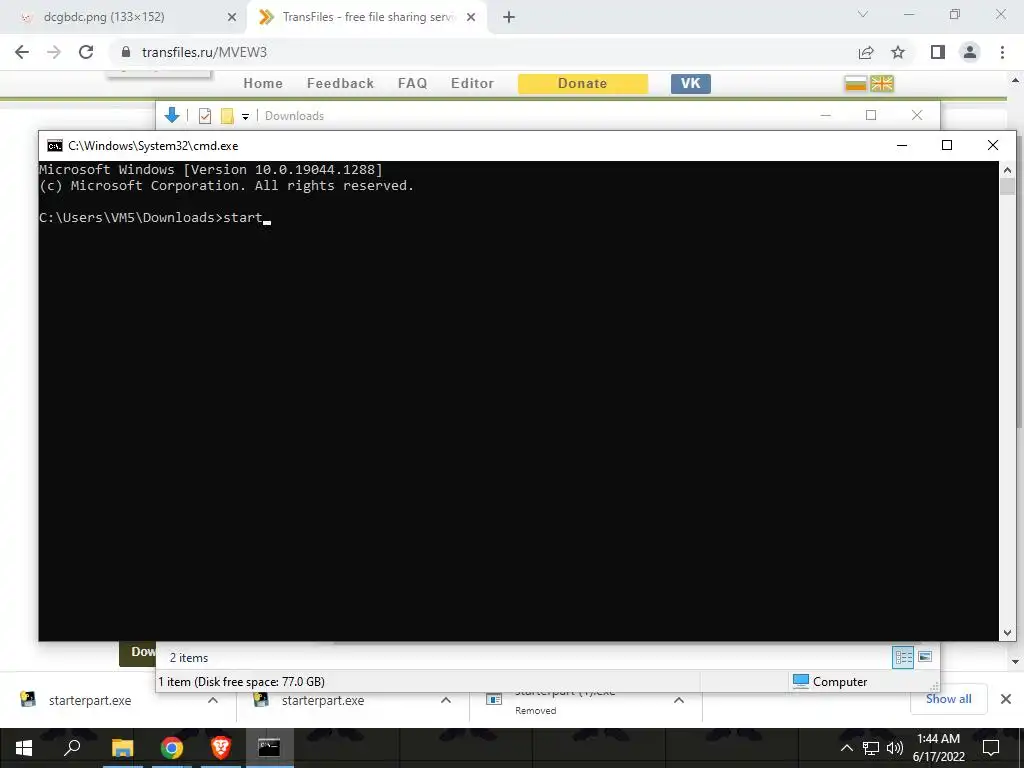Click the forward navigation arrow
This screenshot has height=768, width=1024.
coord(54,52)
